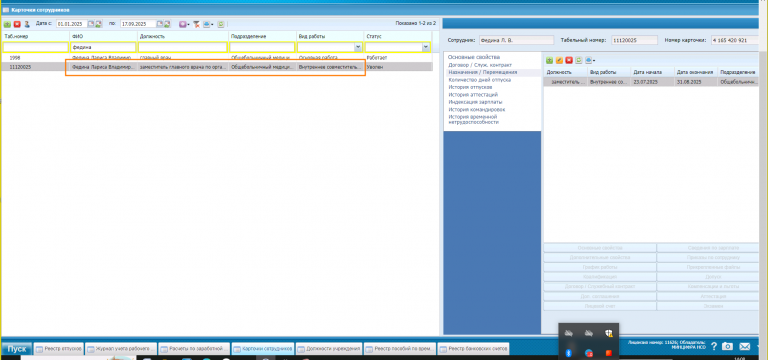
Task: Sort by the Статус column header
Action: coord(398,36)
